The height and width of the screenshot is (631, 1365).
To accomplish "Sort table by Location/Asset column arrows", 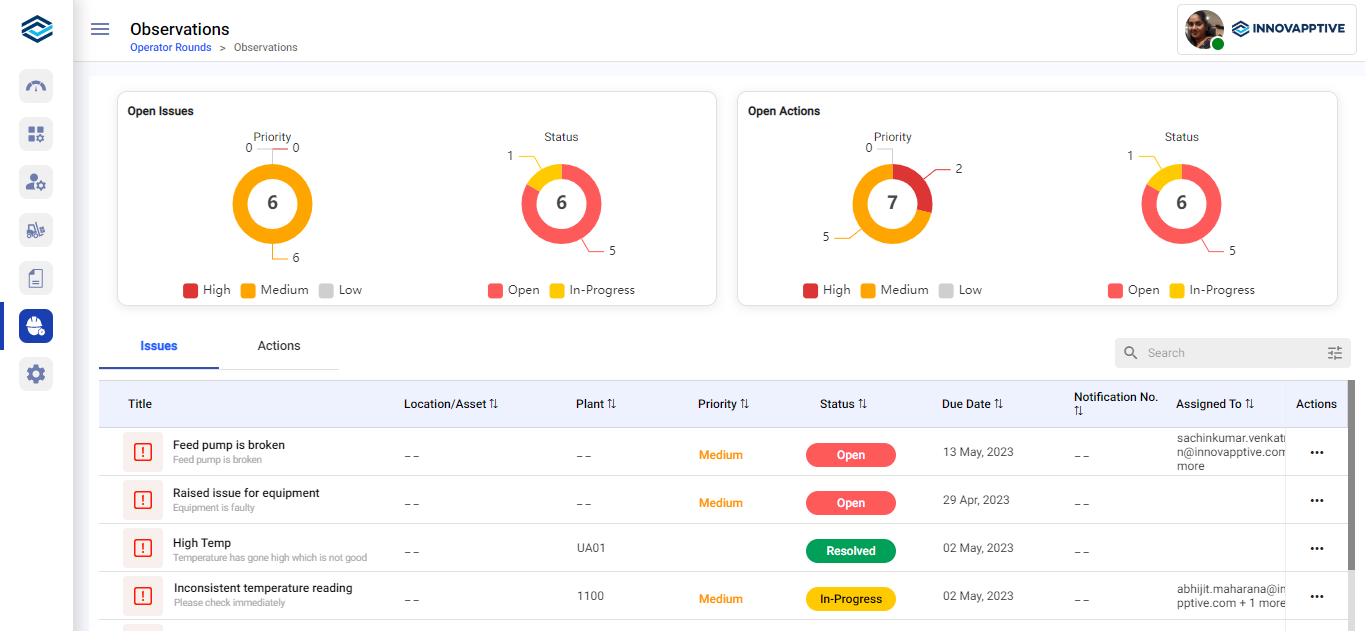I will 494,404.
